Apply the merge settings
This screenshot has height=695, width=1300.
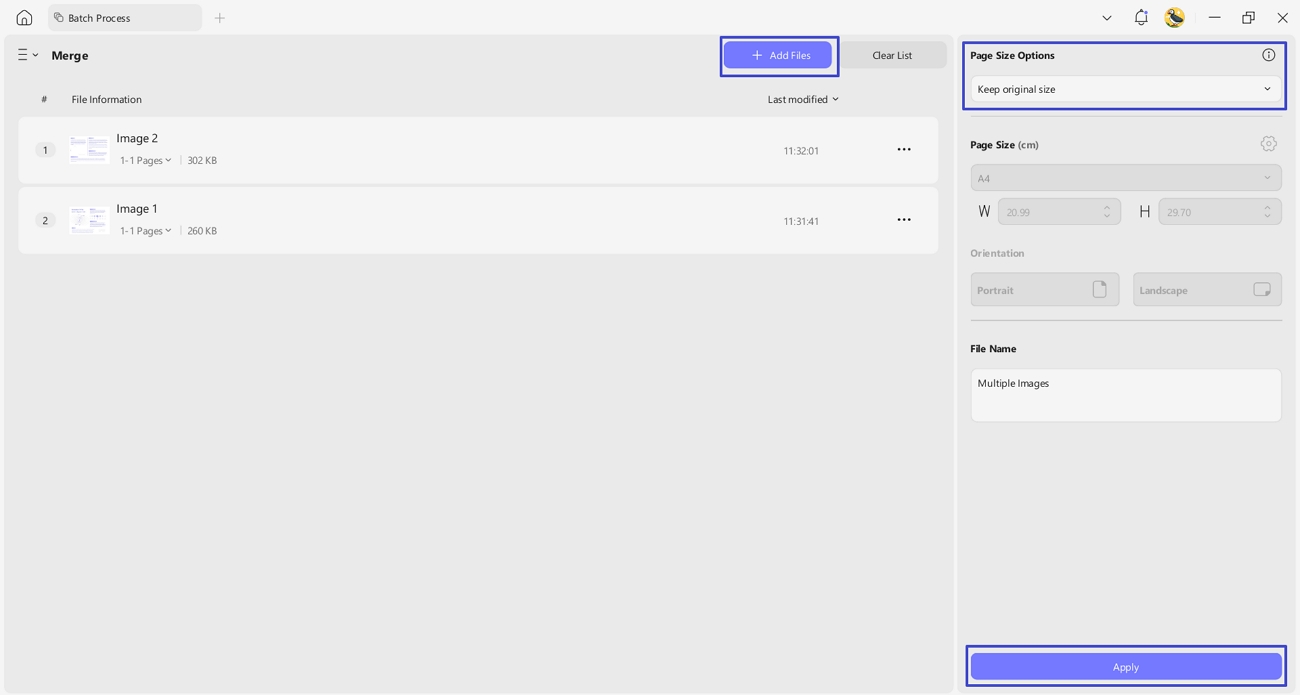tap(1126, 667)
